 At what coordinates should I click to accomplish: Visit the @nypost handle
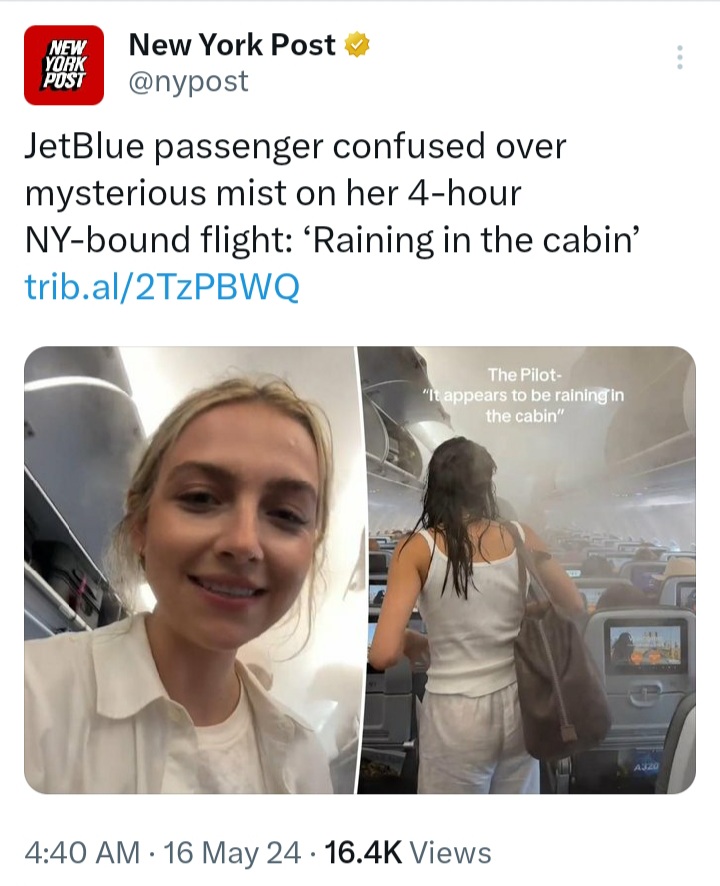(x=188, y=81)
